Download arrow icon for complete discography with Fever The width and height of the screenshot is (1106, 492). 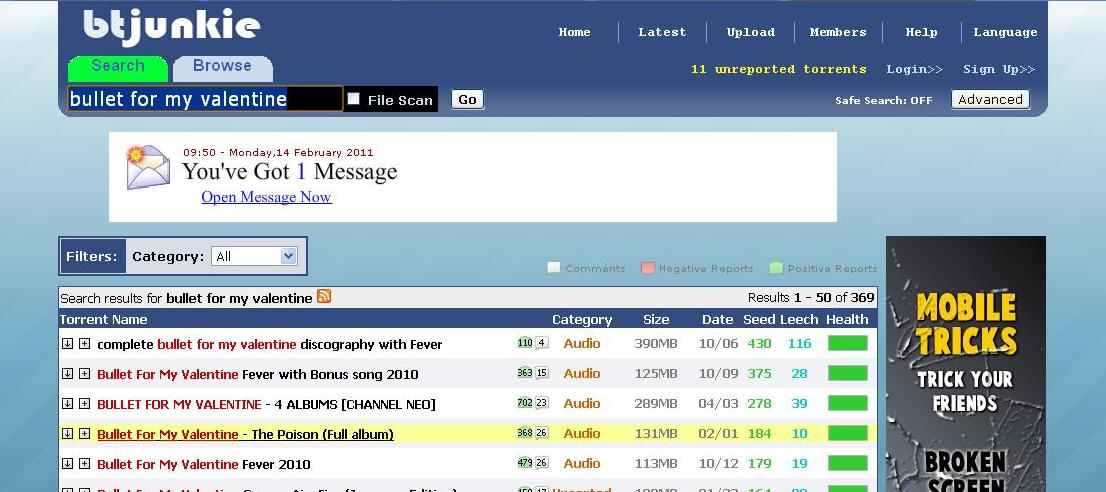[67, 344]
